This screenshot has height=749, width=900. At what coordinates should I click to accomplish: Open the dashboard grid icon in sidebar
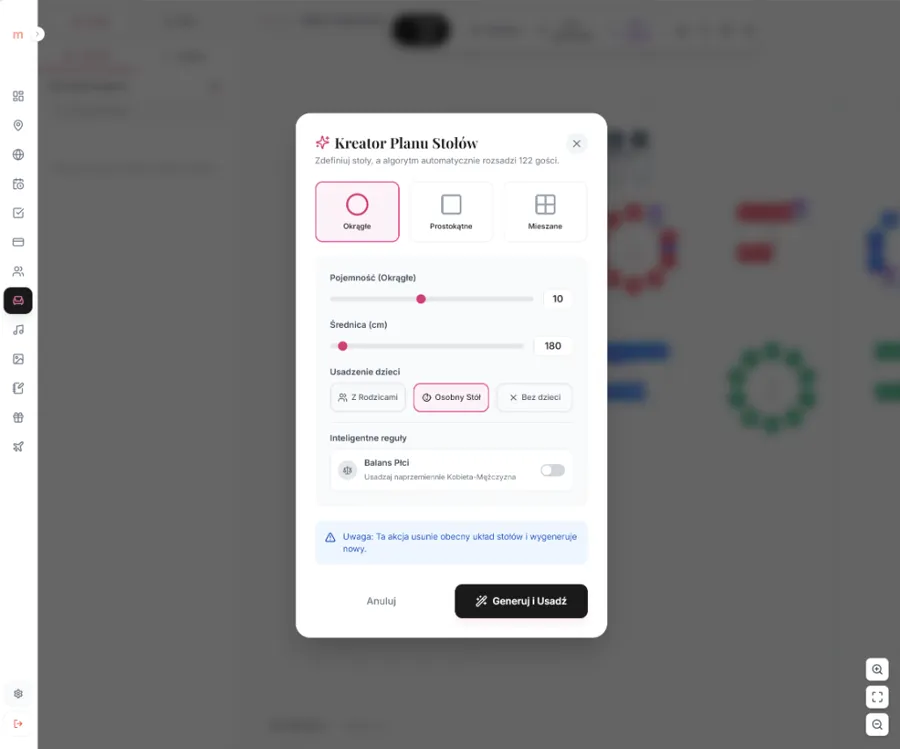pyautogui.click(x=18, y=96)
